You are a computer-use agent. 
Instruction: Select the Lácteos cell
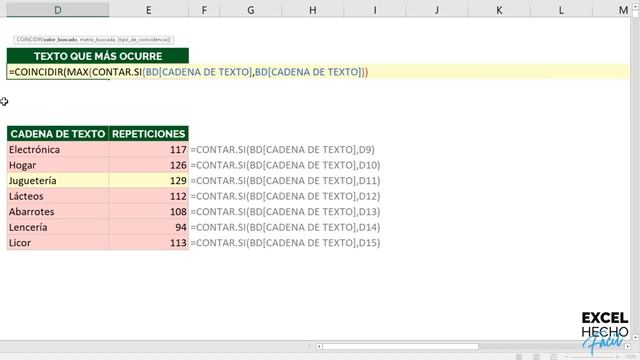[x=58, y=196]
